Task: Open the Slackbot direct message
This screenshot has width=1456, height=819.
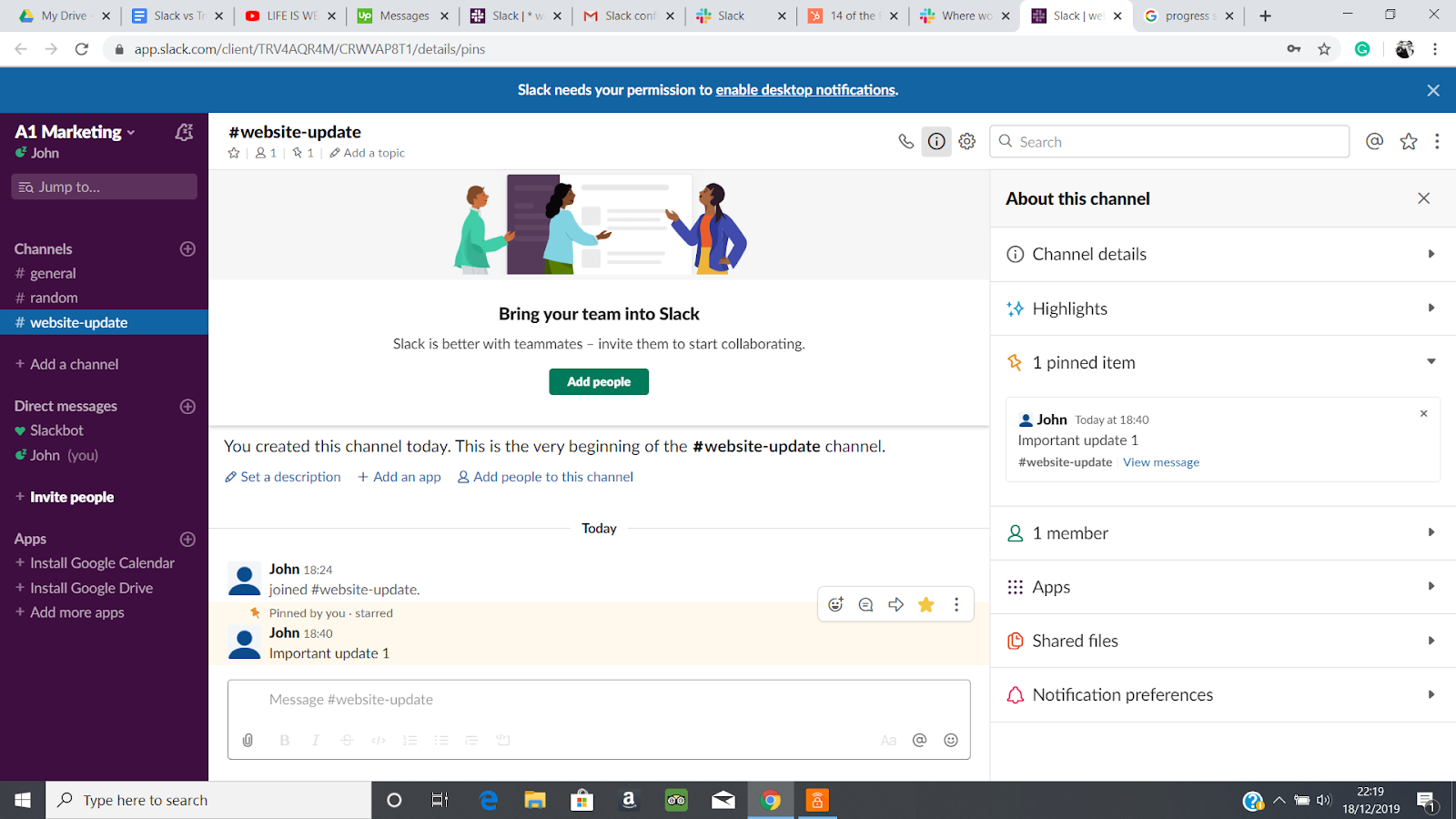Action: coord(104,430)
